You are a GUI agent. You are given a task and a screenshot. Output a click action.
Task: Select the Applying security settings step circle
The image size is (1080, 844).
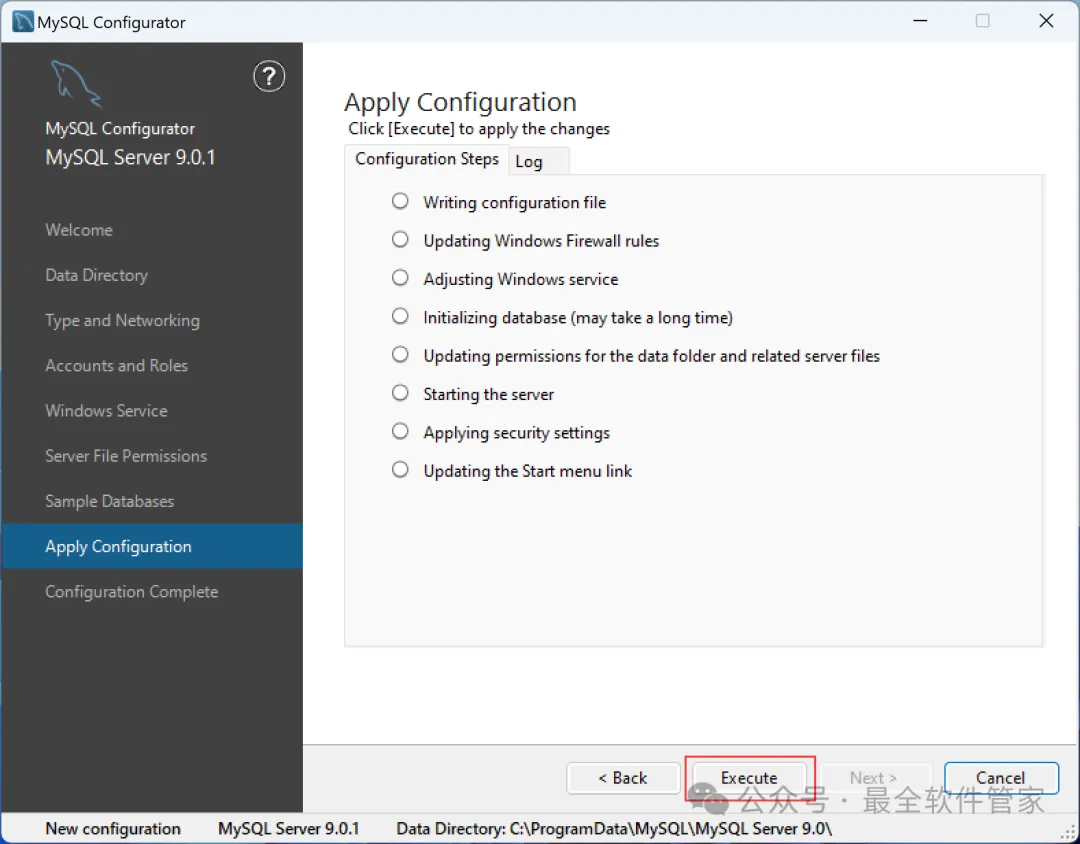[x=400, y=431]
